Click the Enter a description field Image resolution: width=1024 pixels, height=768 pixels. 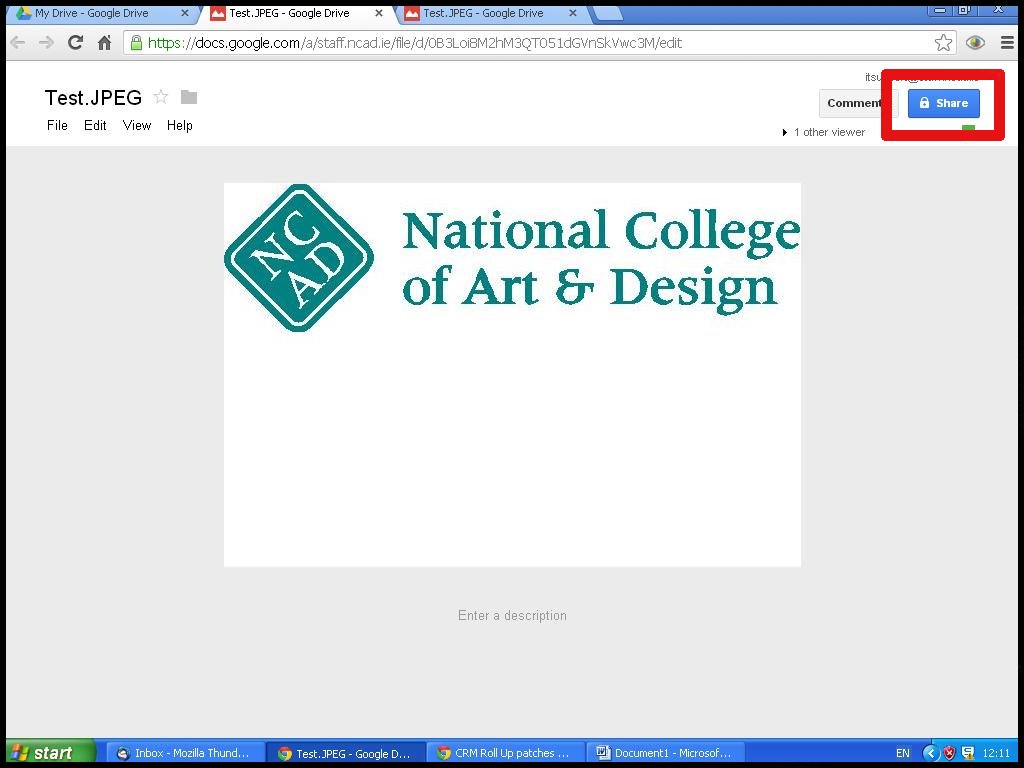click(x=513, y=616)
